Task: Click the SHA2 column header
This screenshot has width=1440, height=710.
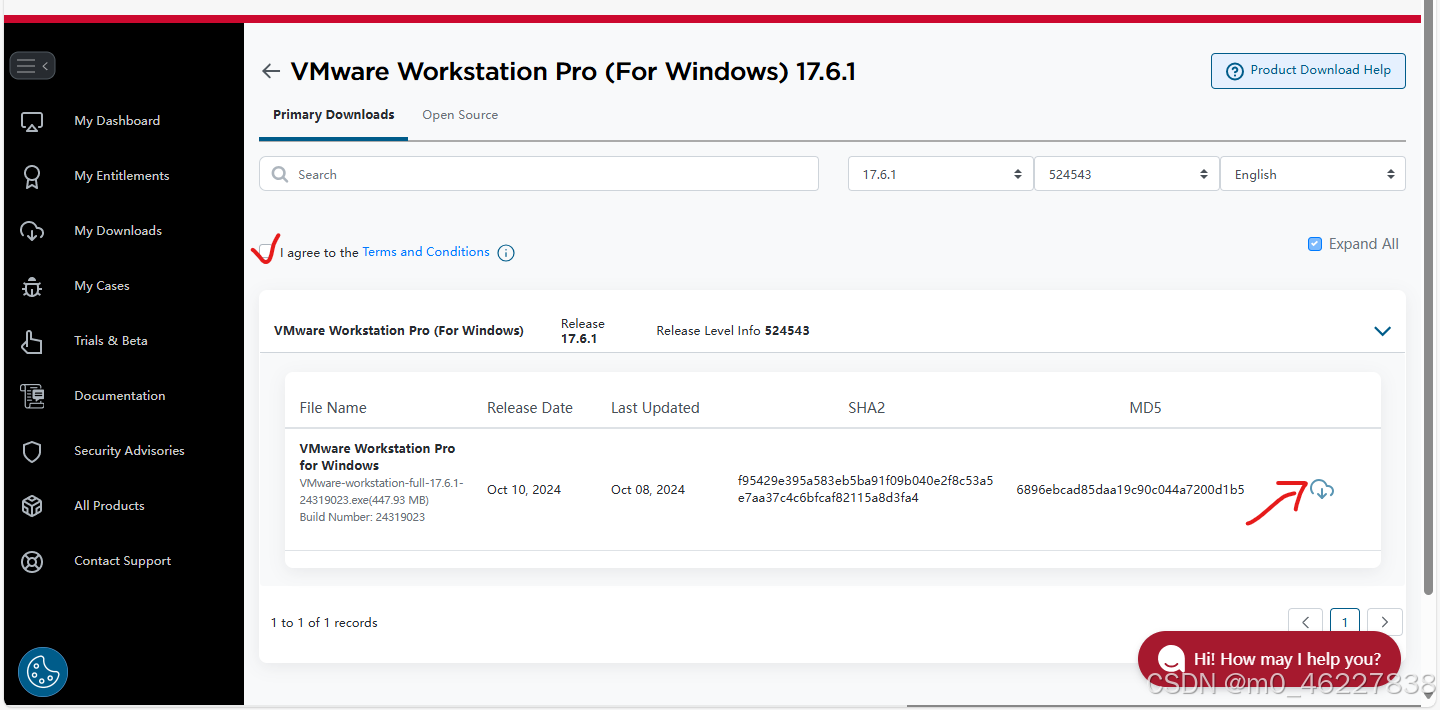Action: click(x=866, y=408)
